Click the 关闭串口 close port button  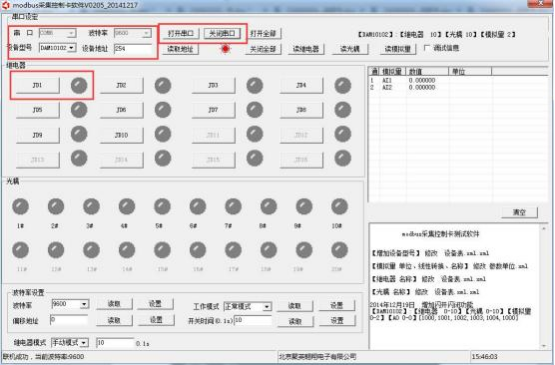click(x=222, y=34)
